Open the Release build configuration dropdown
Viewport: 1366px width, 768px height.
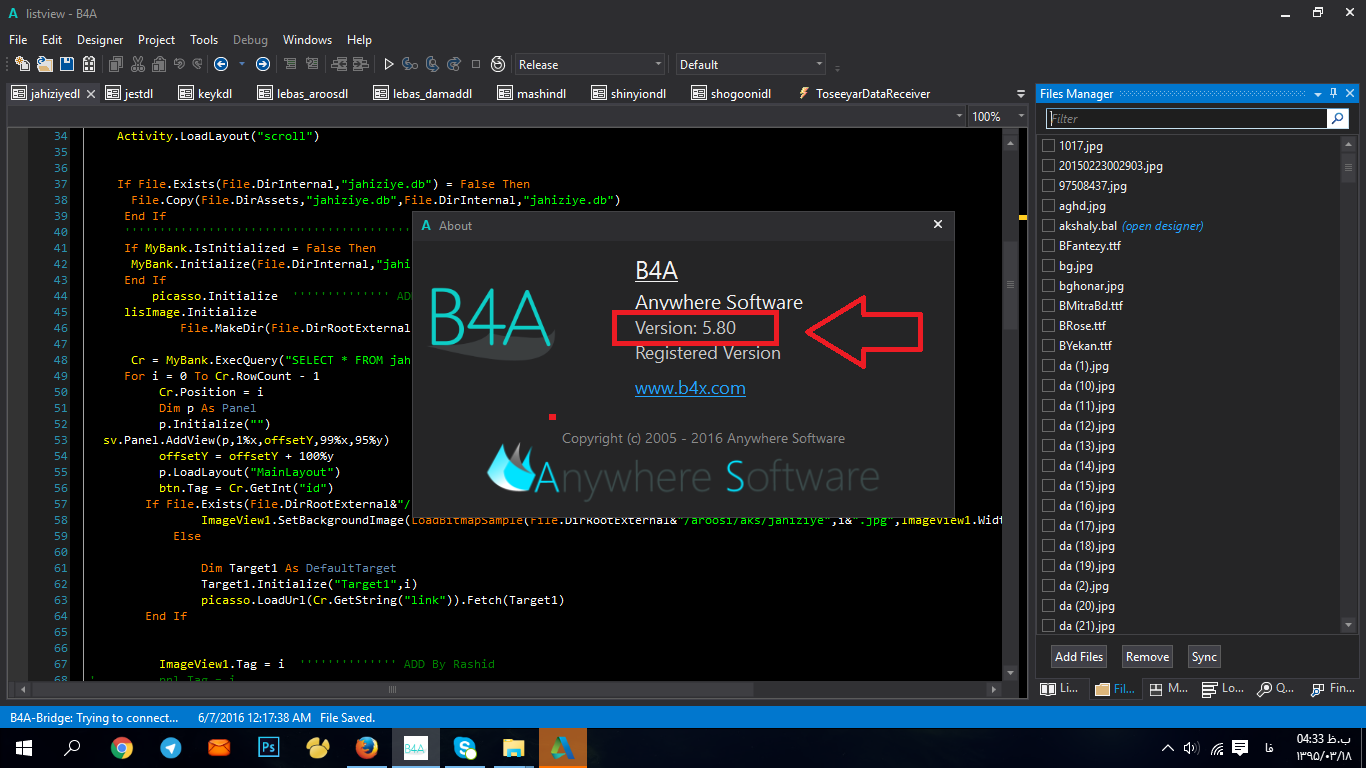(589, 64)
